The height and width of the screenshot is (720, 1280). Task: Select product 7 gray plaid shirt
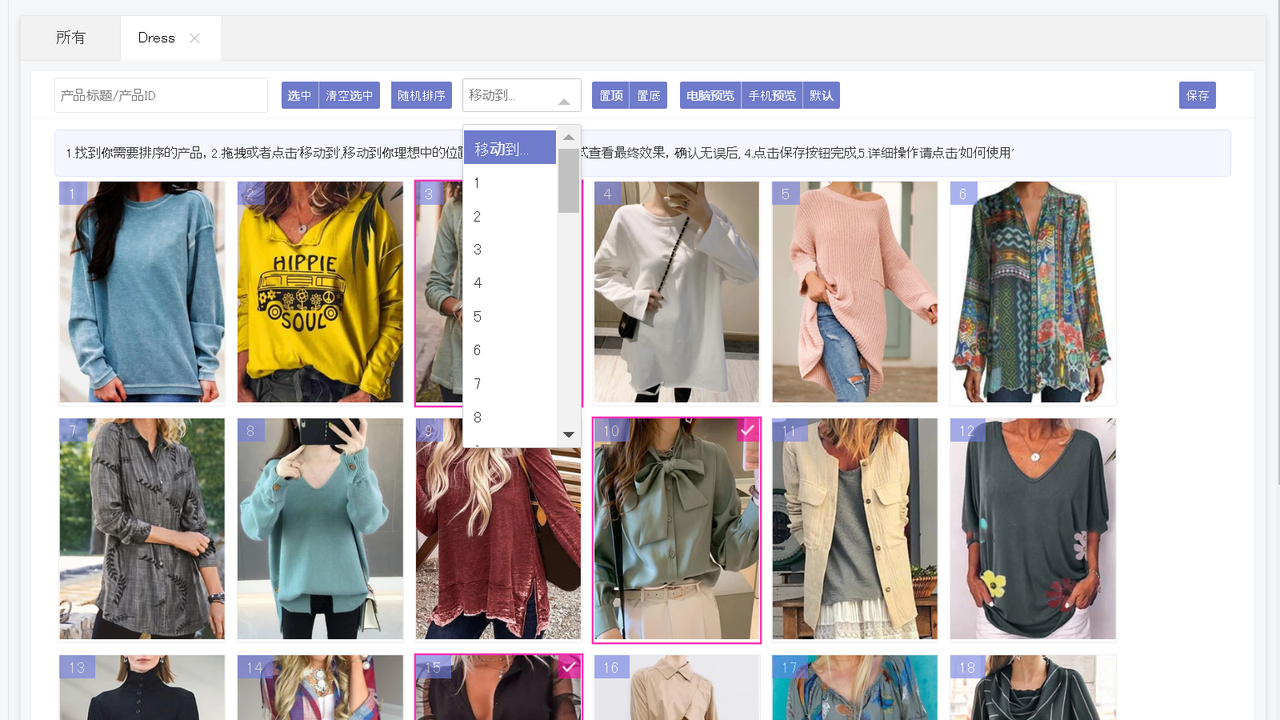tap(142, 529)
